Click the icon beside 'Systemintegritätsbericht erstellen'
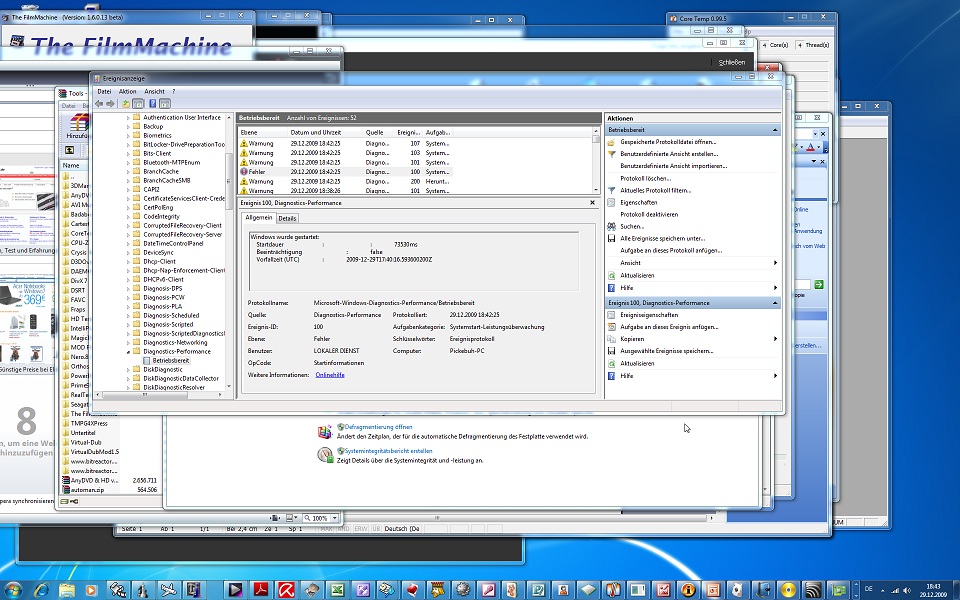The width and height of the screenshot is (960, 600). (324, 455)
